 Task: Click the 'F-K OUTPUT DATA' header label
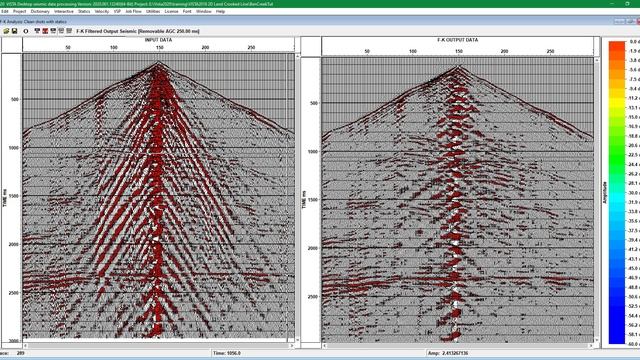[458, 40]
